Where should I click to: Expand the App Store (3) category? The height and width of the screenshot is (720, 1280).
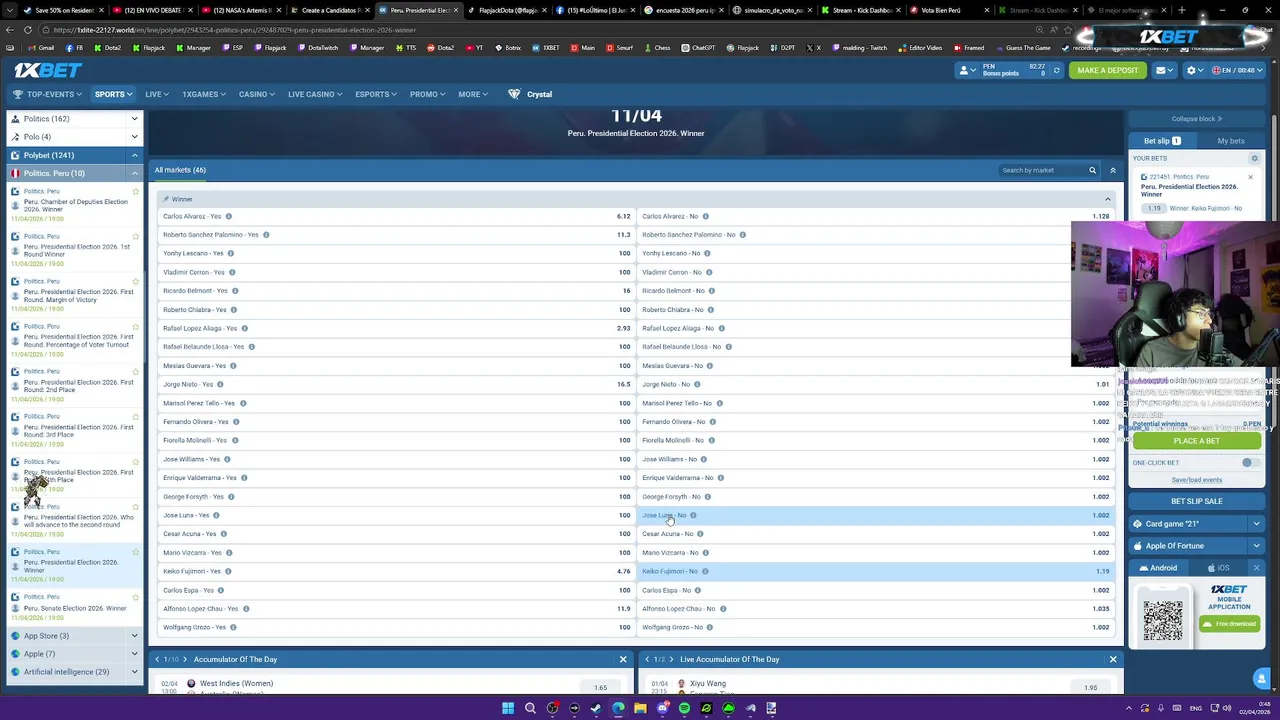(134, 636)
